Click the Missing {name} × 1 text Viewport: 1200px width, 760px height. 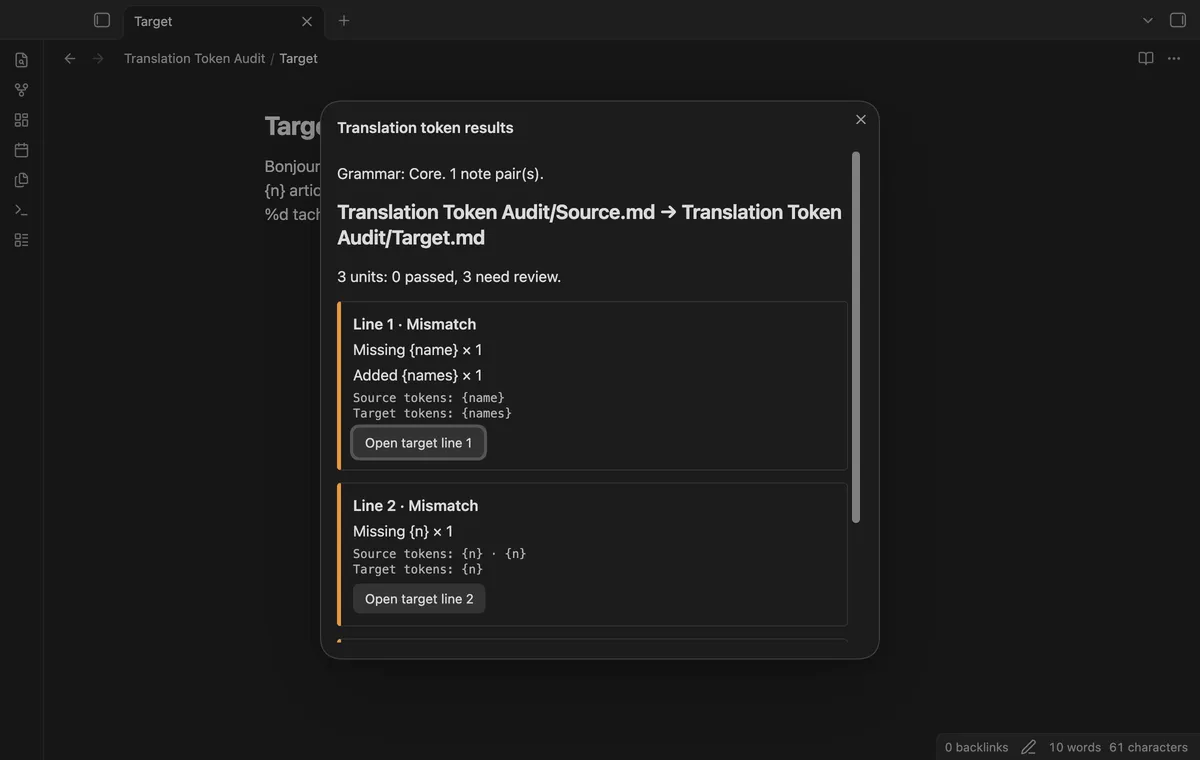pyautogui.click(x=417, y=350)
